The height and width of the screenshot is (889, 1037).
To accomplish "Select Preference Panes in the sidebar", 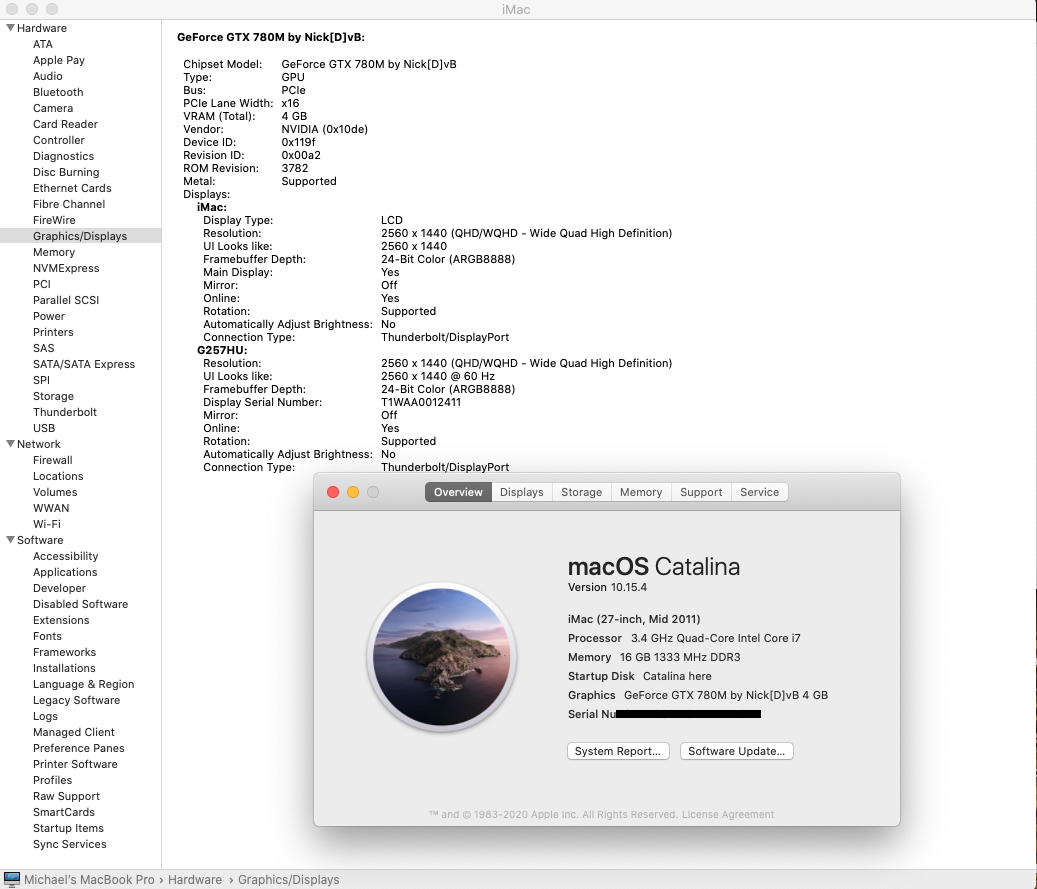I will [x=79, y=748].
